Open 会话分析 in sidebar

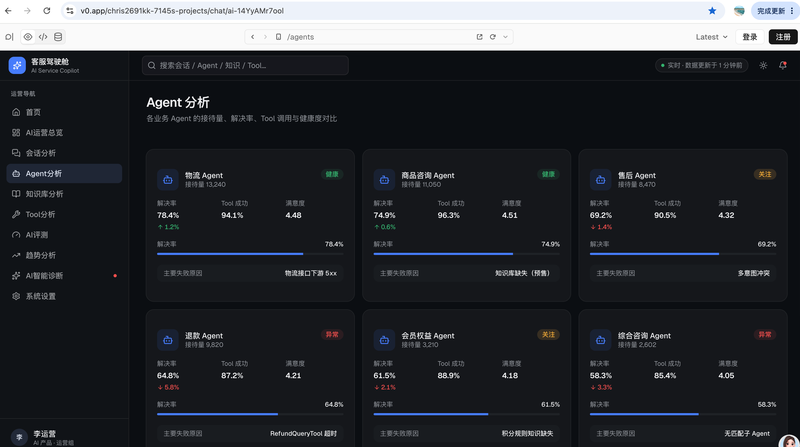point(64,153)
